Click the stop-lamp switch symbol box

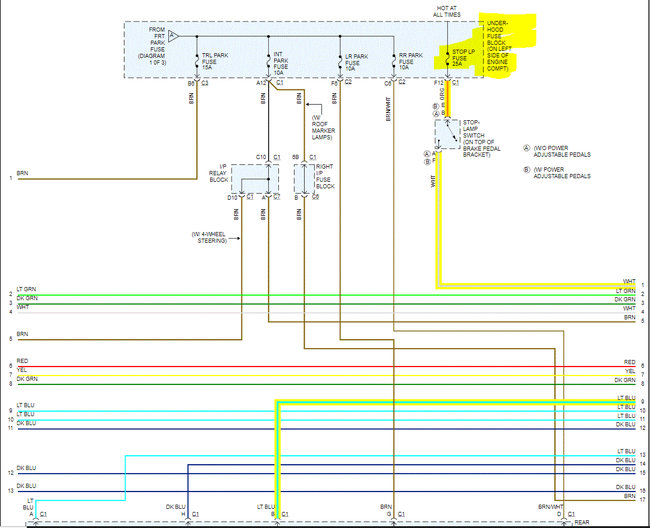tap(447, 134)
